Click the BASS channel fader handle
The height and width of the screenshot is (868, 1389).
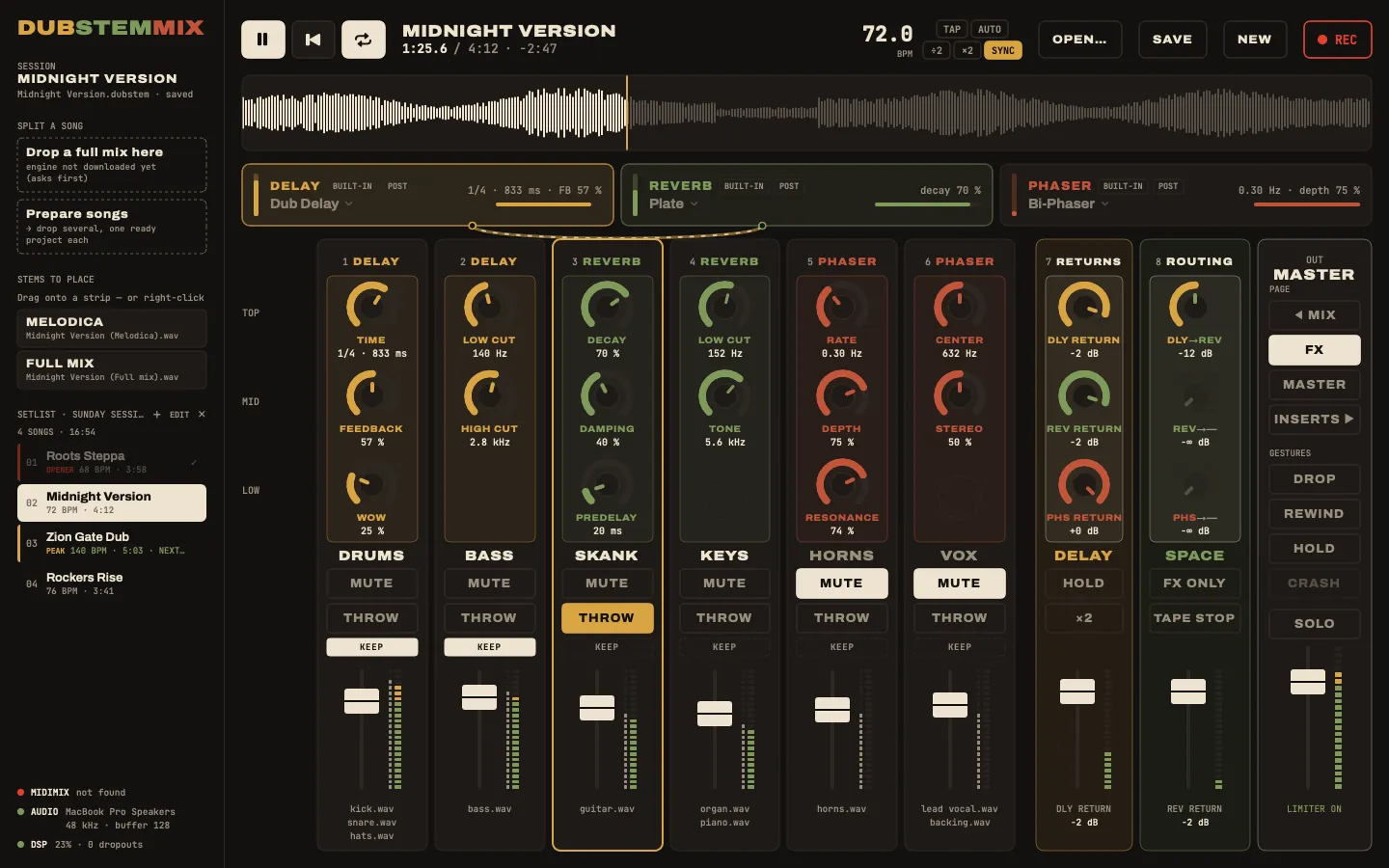click(x=479, y=697)
